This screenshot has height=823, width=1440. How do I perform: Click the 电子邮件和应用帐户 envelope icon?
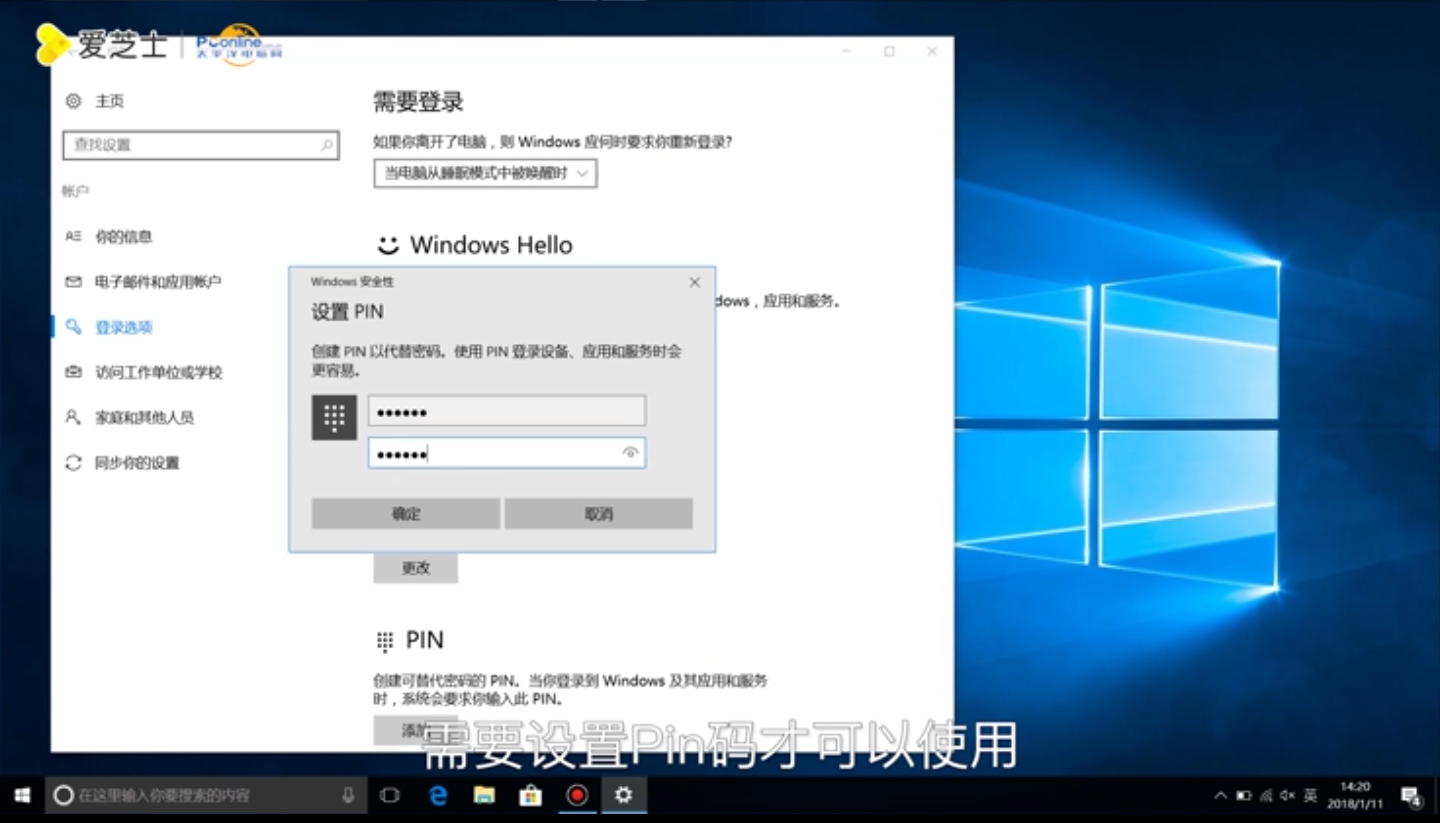(x=73, y=282)
